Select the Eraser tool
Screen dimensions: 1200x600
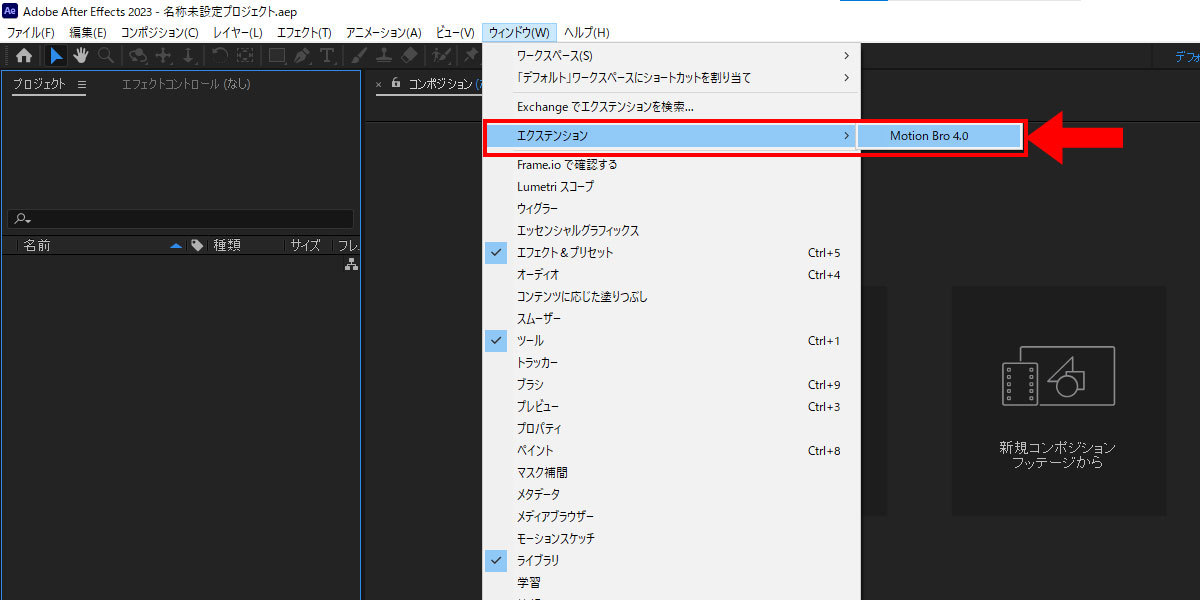tap(409, 56)
